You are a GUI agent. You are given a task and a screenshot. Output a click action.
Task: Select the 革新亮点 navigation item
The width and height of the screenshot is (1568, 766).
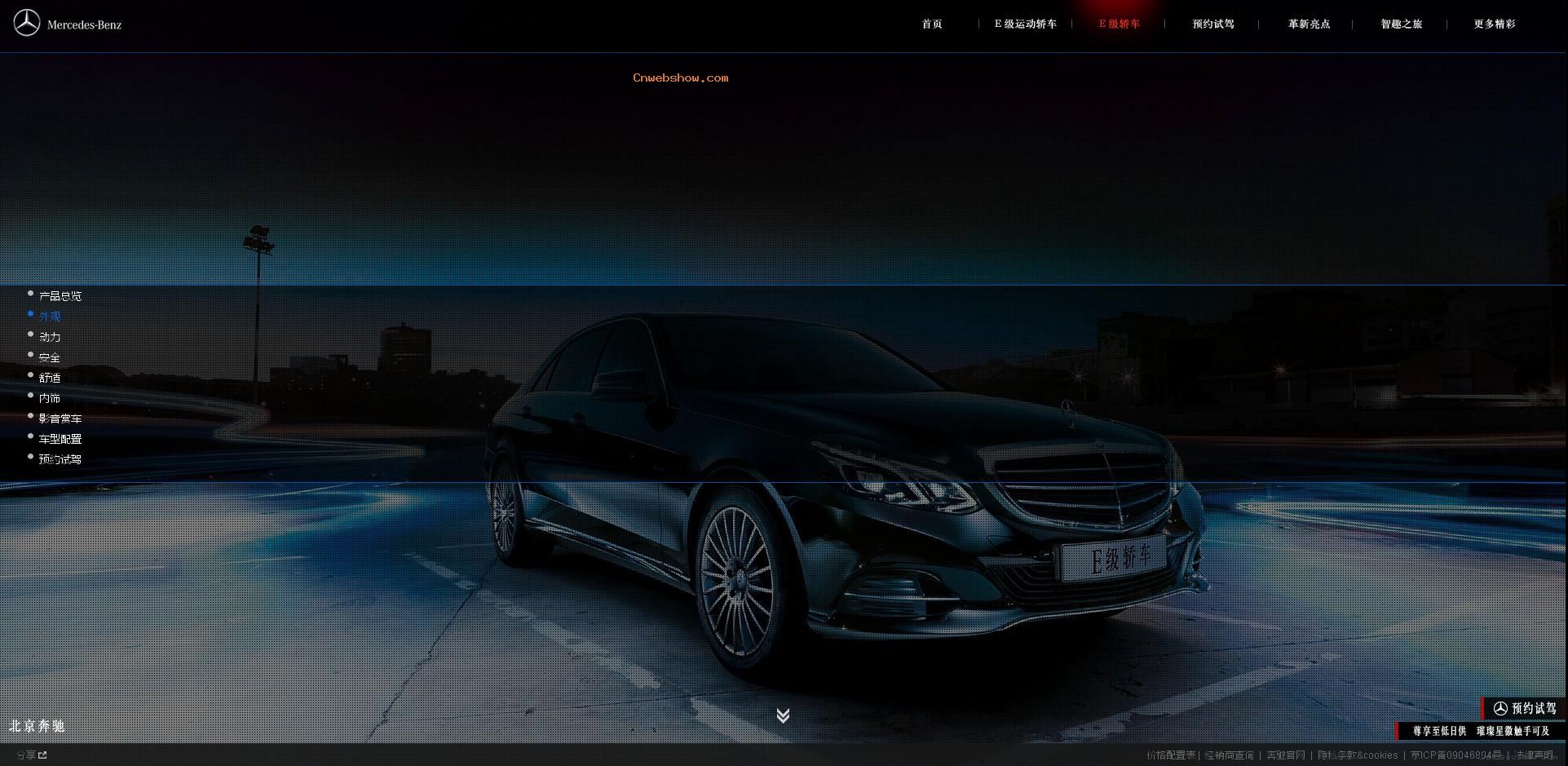(x=1309, y=24)
